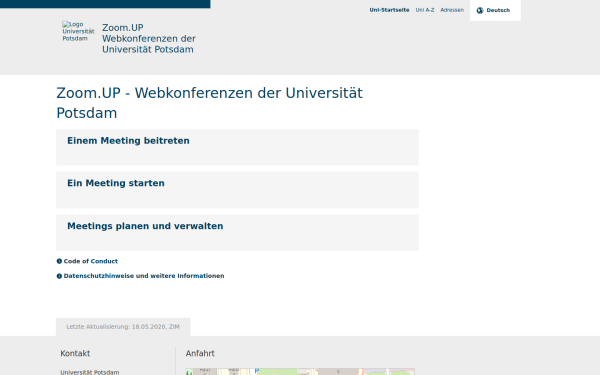Open the Uni A-Z navigation link

pos(425,10)
